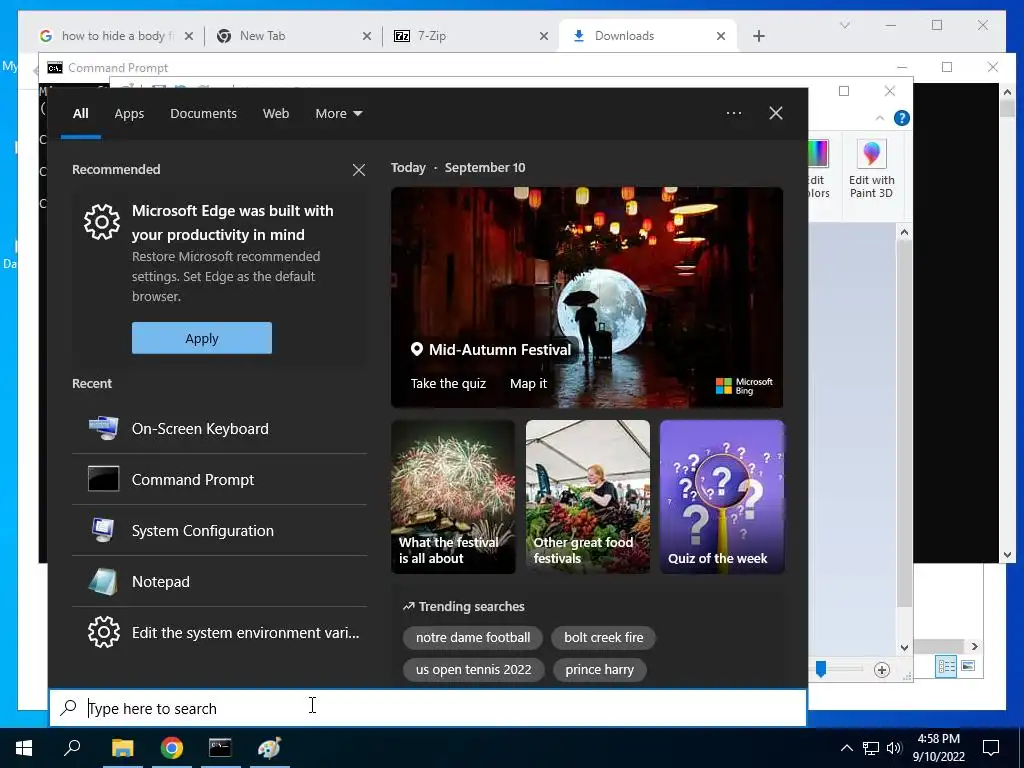1024x768 pixels.
Task: Select the Web search tab
Action: [276, 114]
